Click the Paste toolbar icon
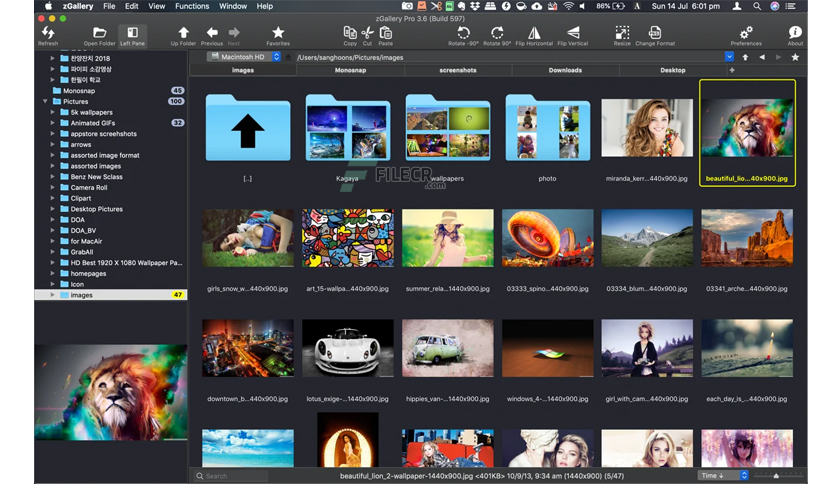 (385, 36)
